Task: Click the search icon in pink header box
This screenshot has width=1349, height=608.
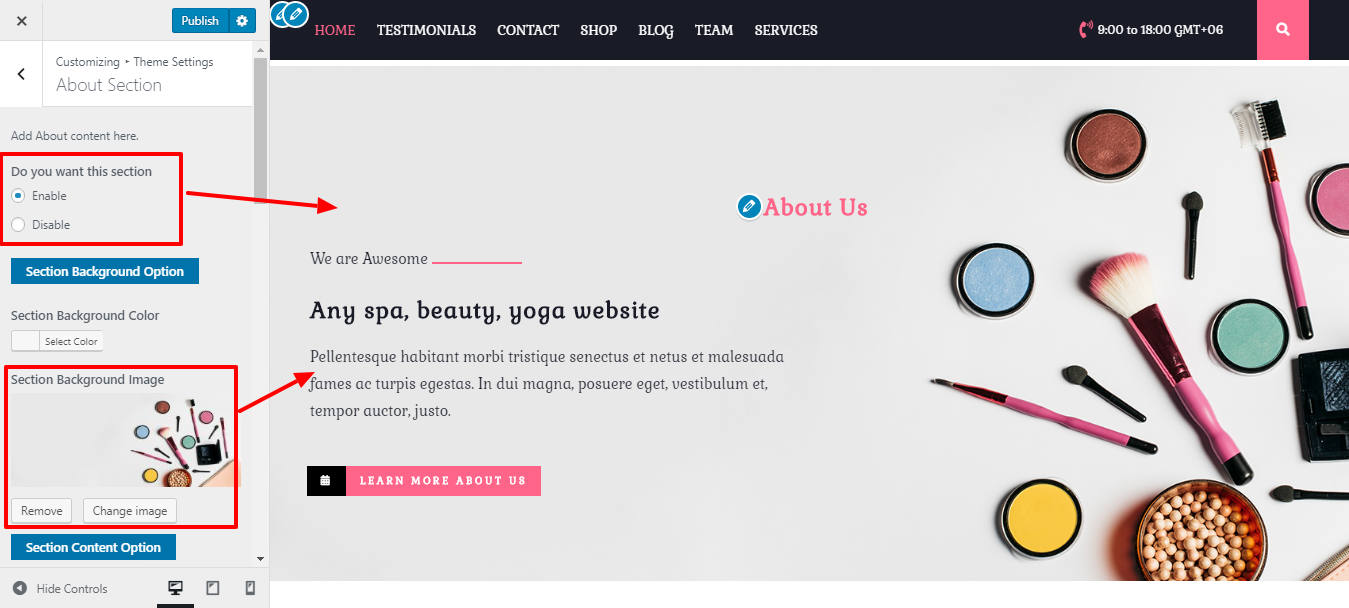Action: tap(1283, 30)
